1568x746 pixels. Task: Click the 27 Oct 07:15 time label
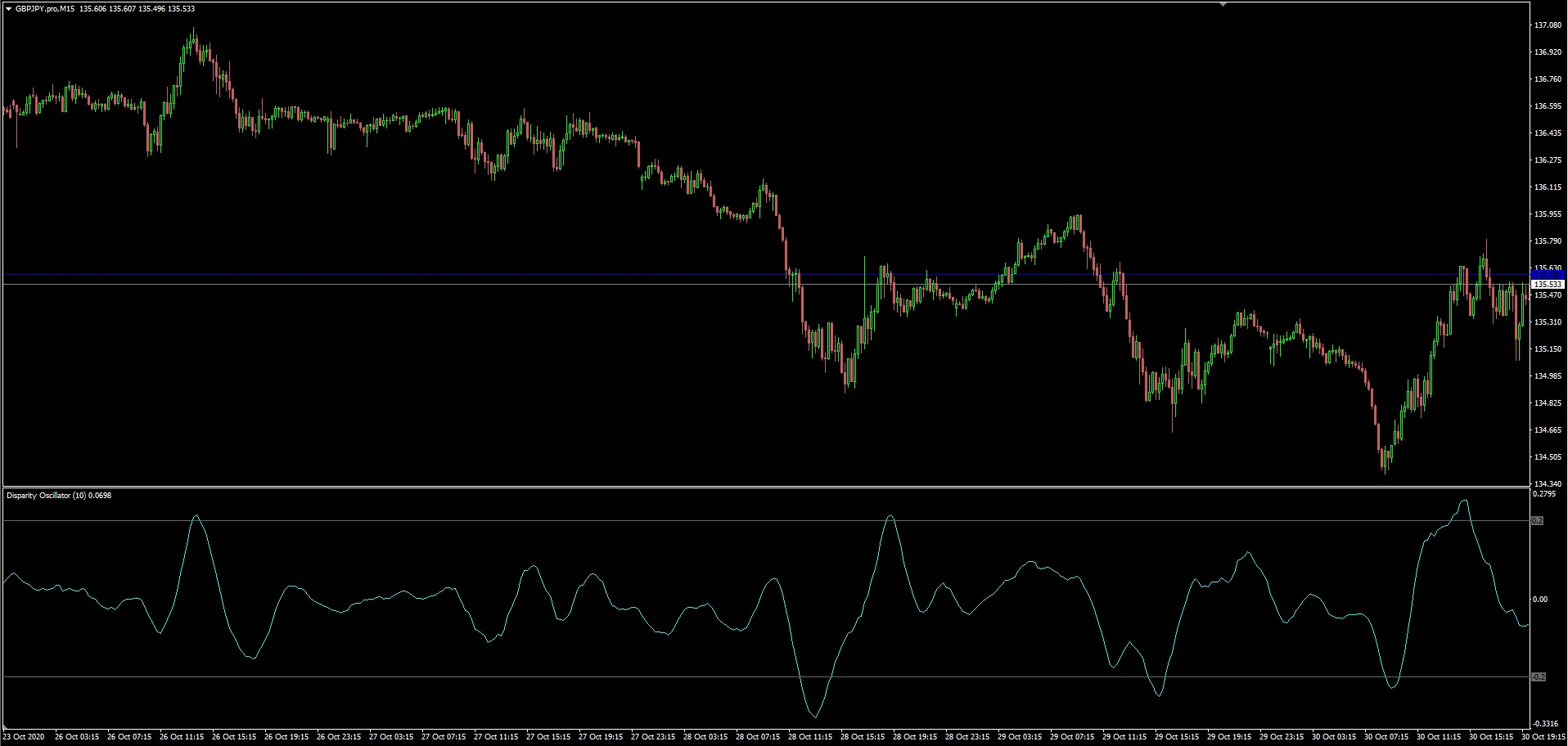pos(444,737)
